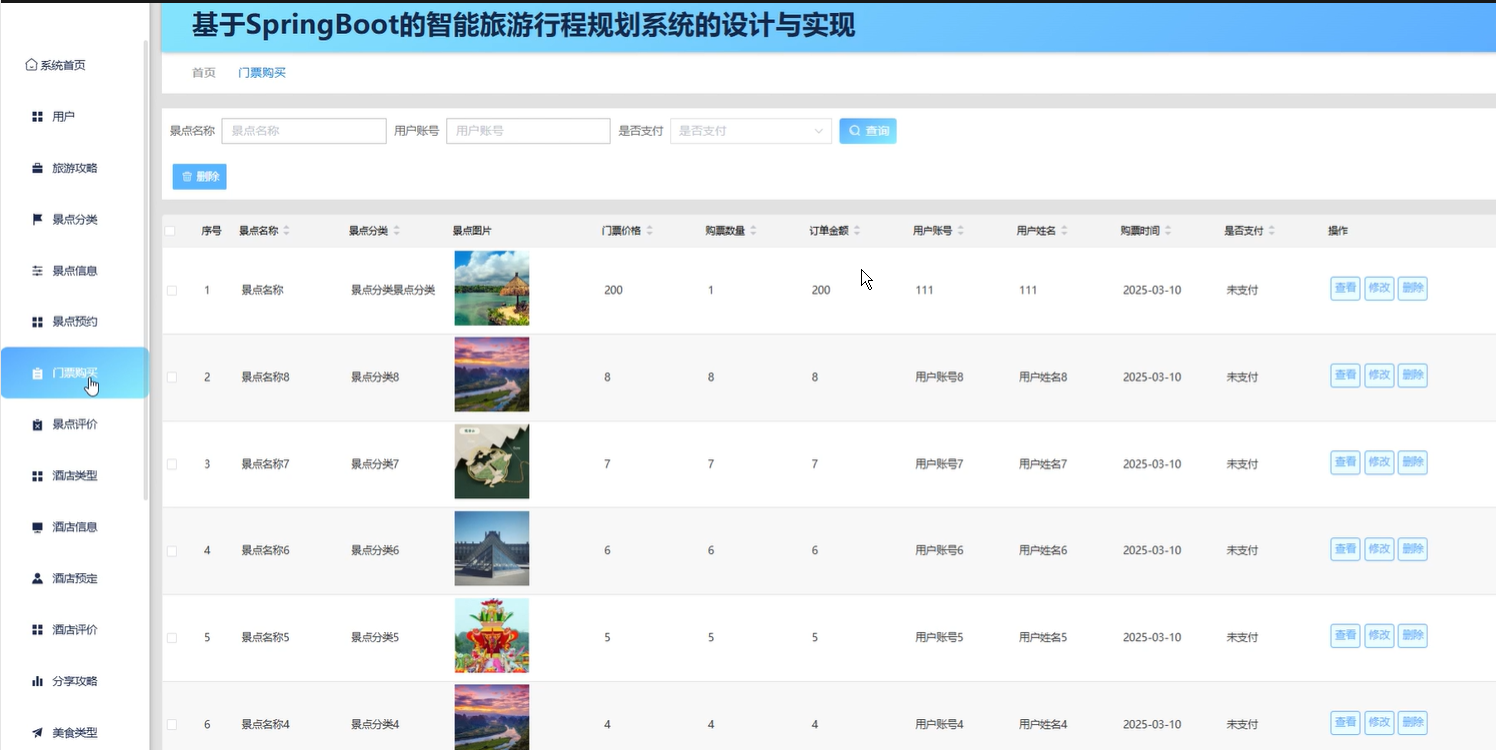
Task: Sort by 门票价格 column arrows
Action: pos(650,231)
